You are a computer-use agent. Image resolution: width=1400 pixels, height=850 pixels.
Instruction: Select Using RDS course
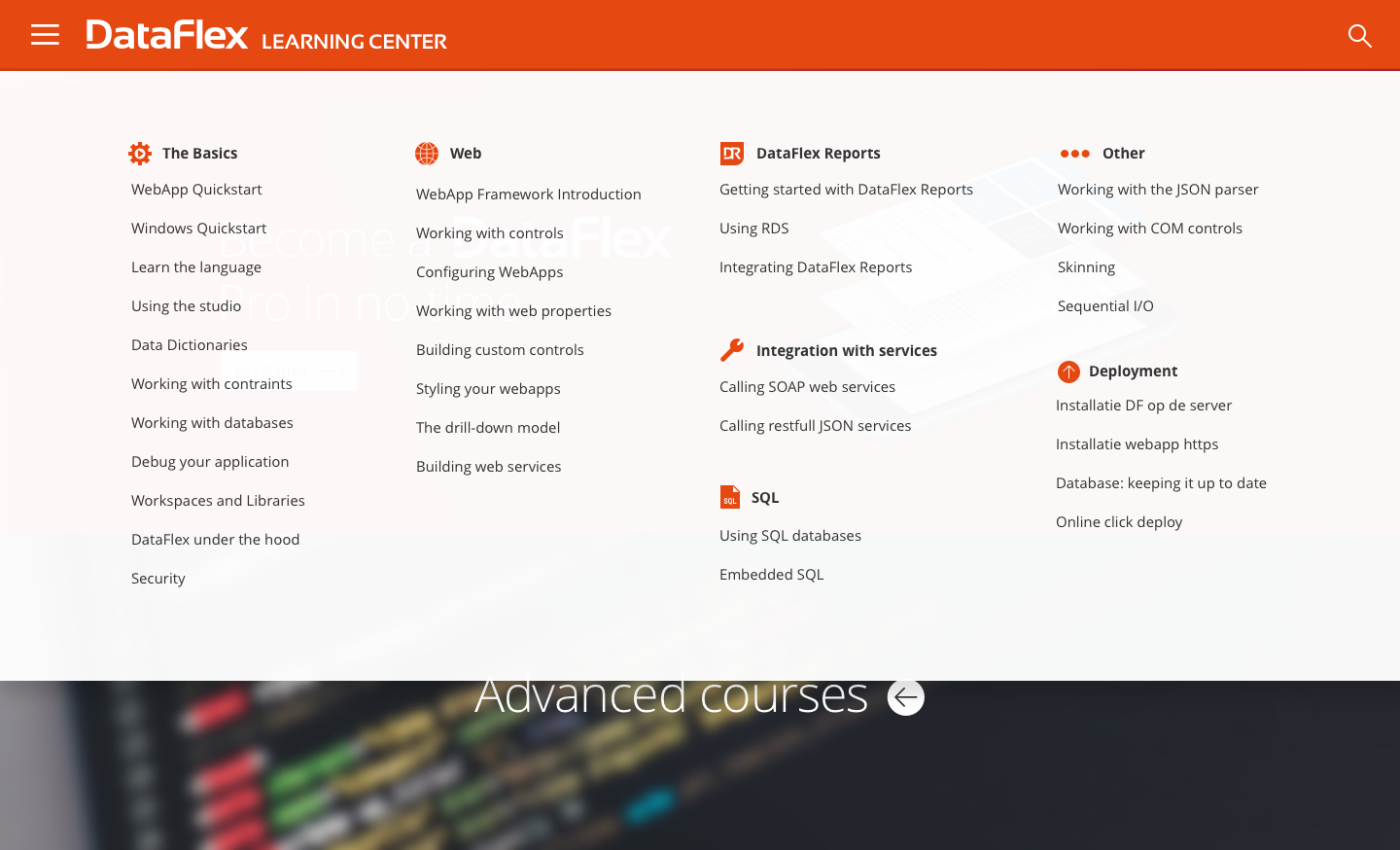[x=754, y=229]
